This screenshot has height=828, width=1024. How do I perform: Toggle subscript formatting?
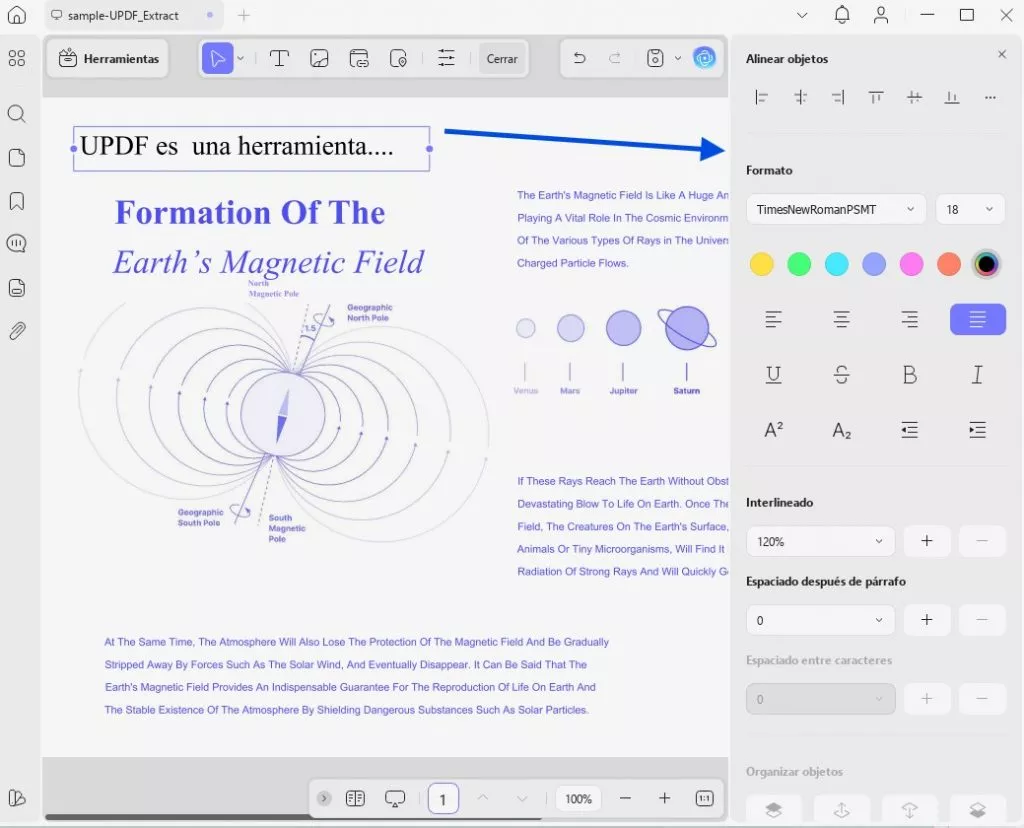(842, 430)
